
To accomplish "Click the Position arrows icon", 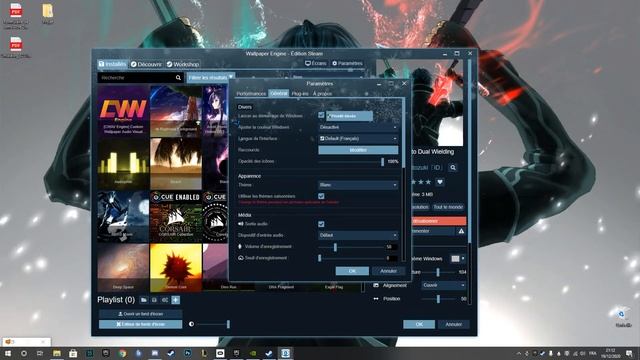I will coord(376,299).
